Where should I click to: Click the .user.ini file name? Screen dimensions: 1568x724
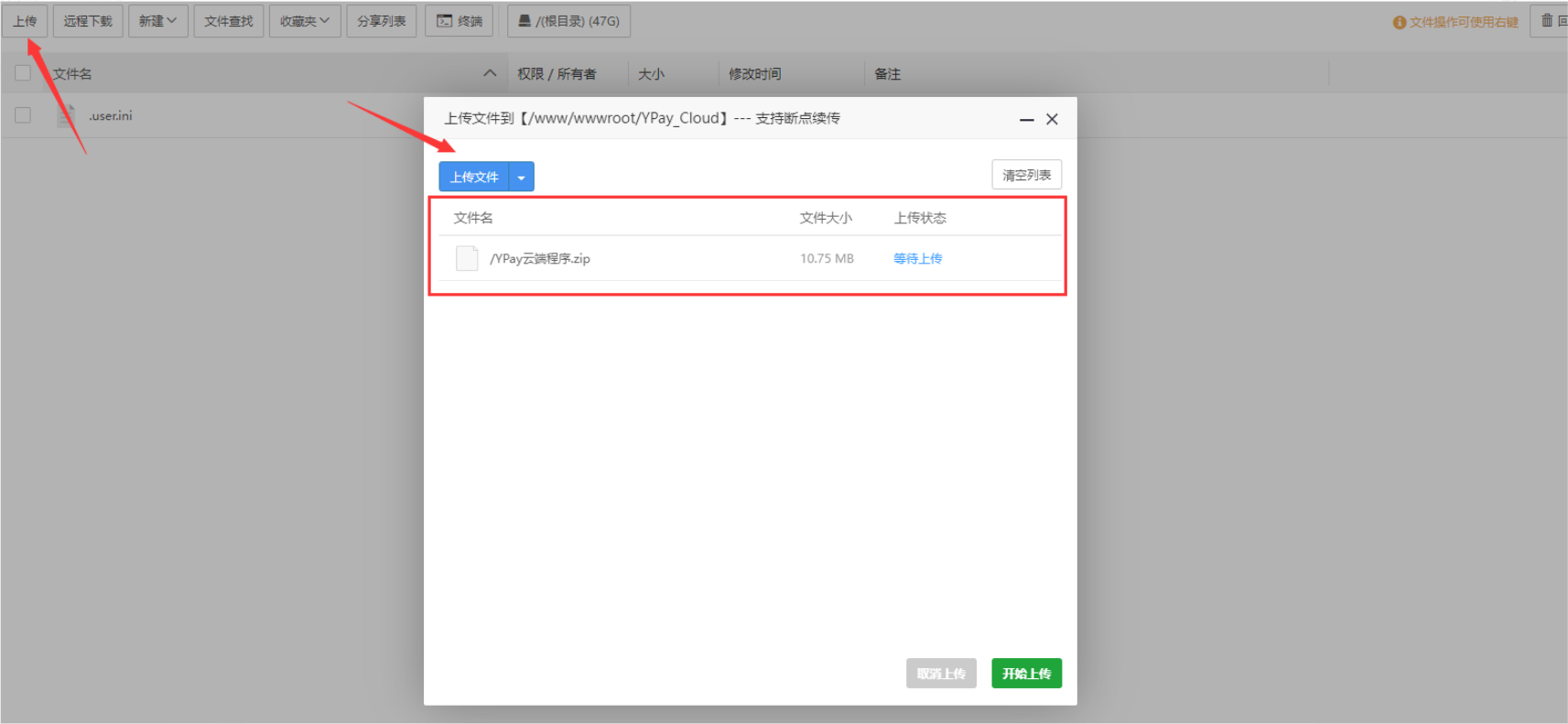coord(111,115)
